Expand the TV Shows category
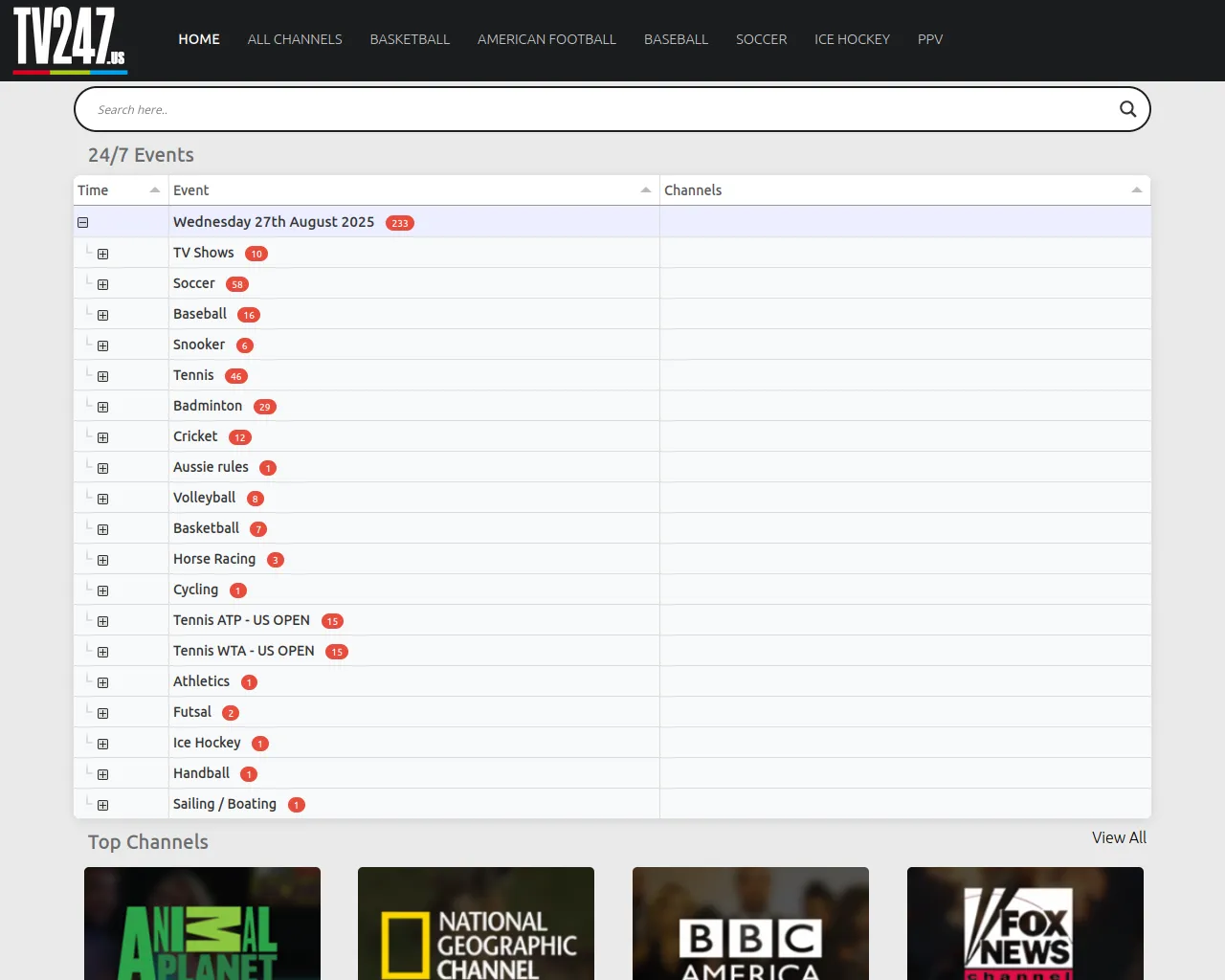The image size is (1225, 980). point(102,254)
